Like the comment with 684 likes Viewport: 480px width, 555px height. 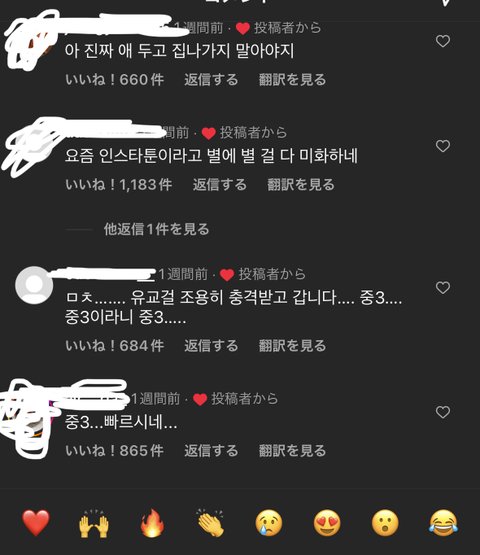[443, 287]
